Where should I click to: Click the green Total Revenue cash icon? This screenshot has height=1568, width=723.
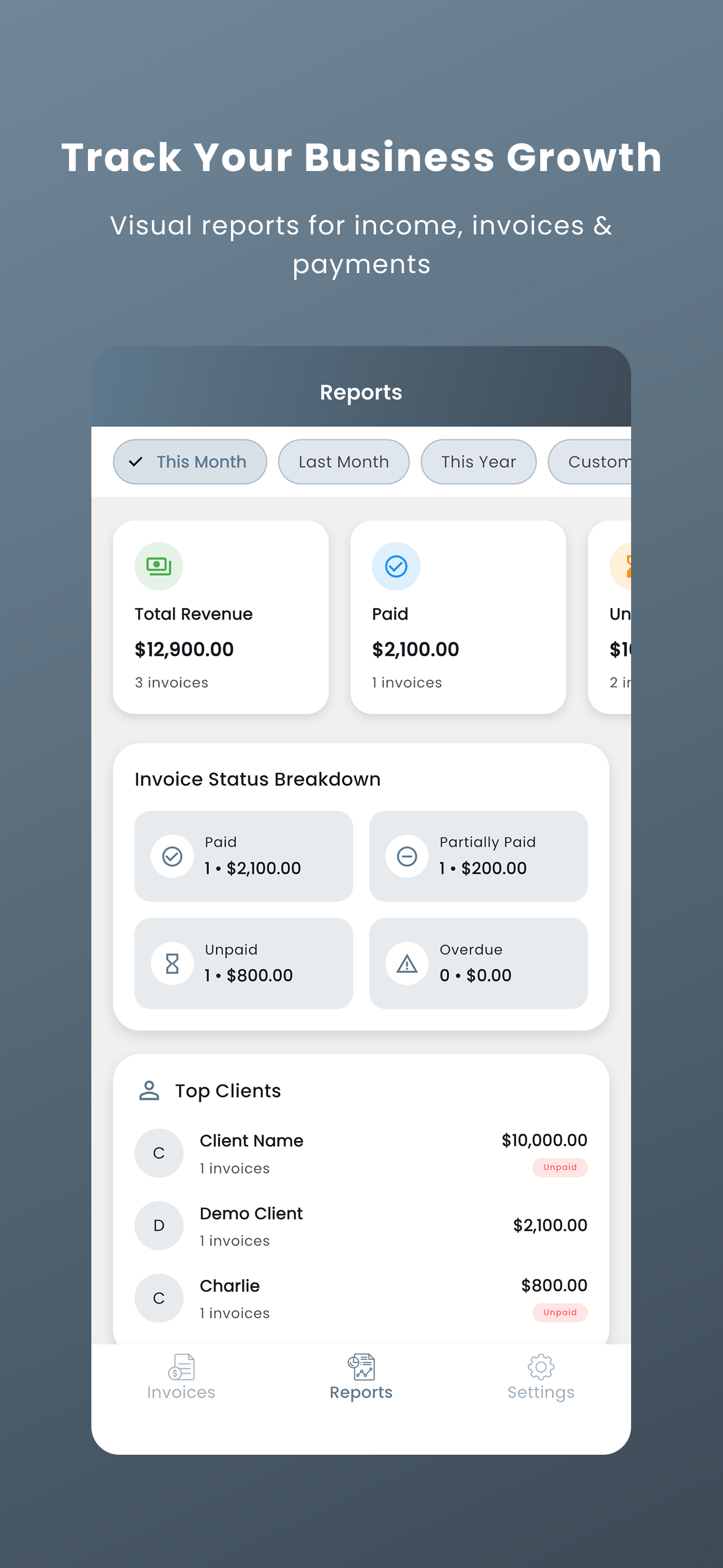[159, 566]
